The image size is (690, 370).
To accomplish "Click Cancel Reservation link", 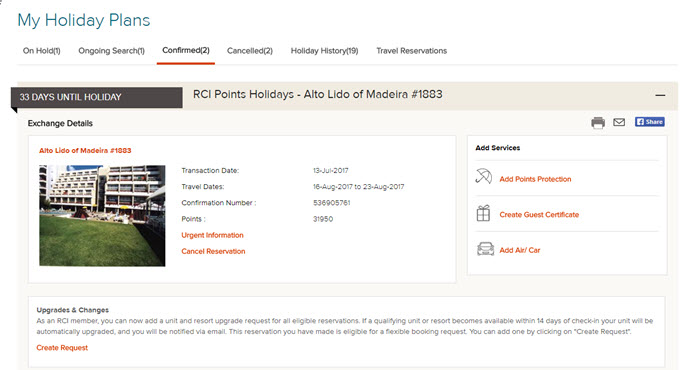I will coord(213,251).
